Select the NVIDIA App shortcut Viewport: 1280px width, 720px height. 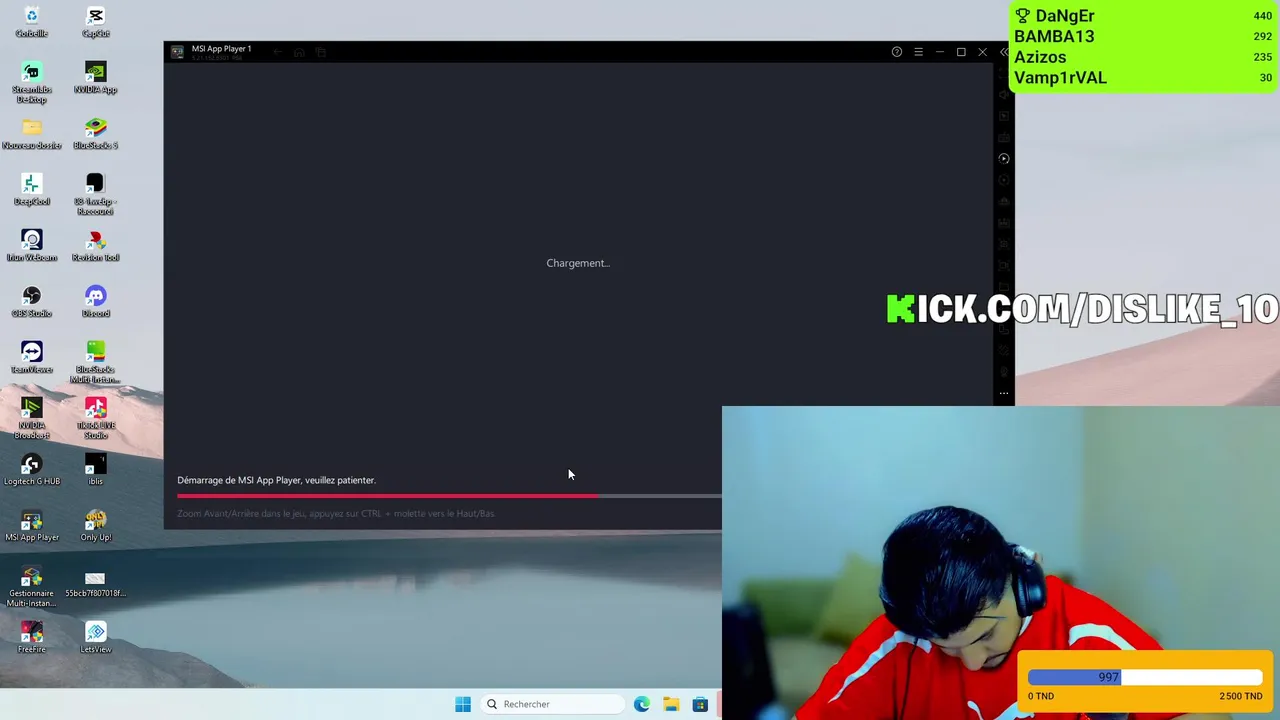tap(95, 78)
